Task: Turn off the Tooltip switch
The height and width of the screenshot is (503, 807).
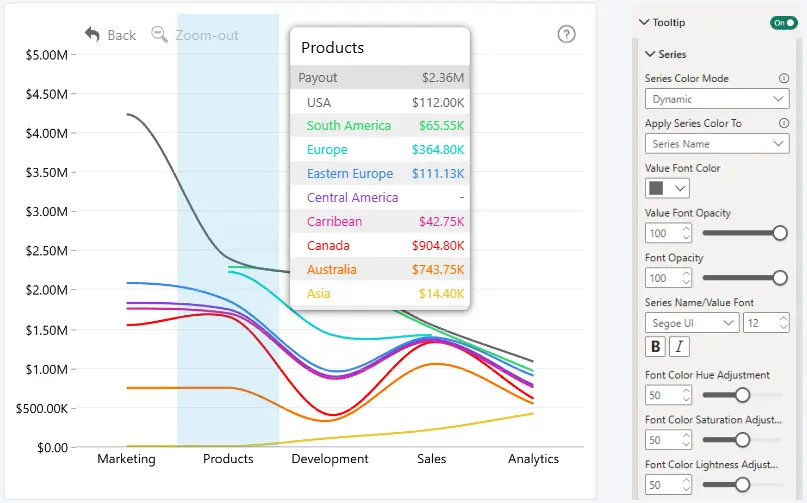Action: (783, 23)
